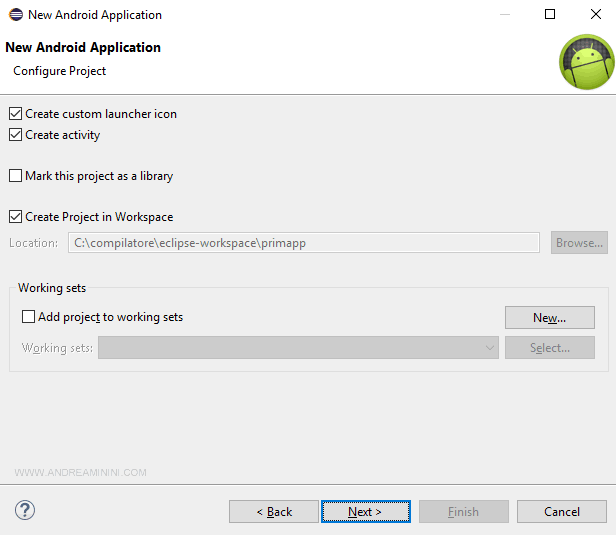Click the Eclipse icon in title bar
The height and width of the screenshot is (535, 616).
[14, 15]
